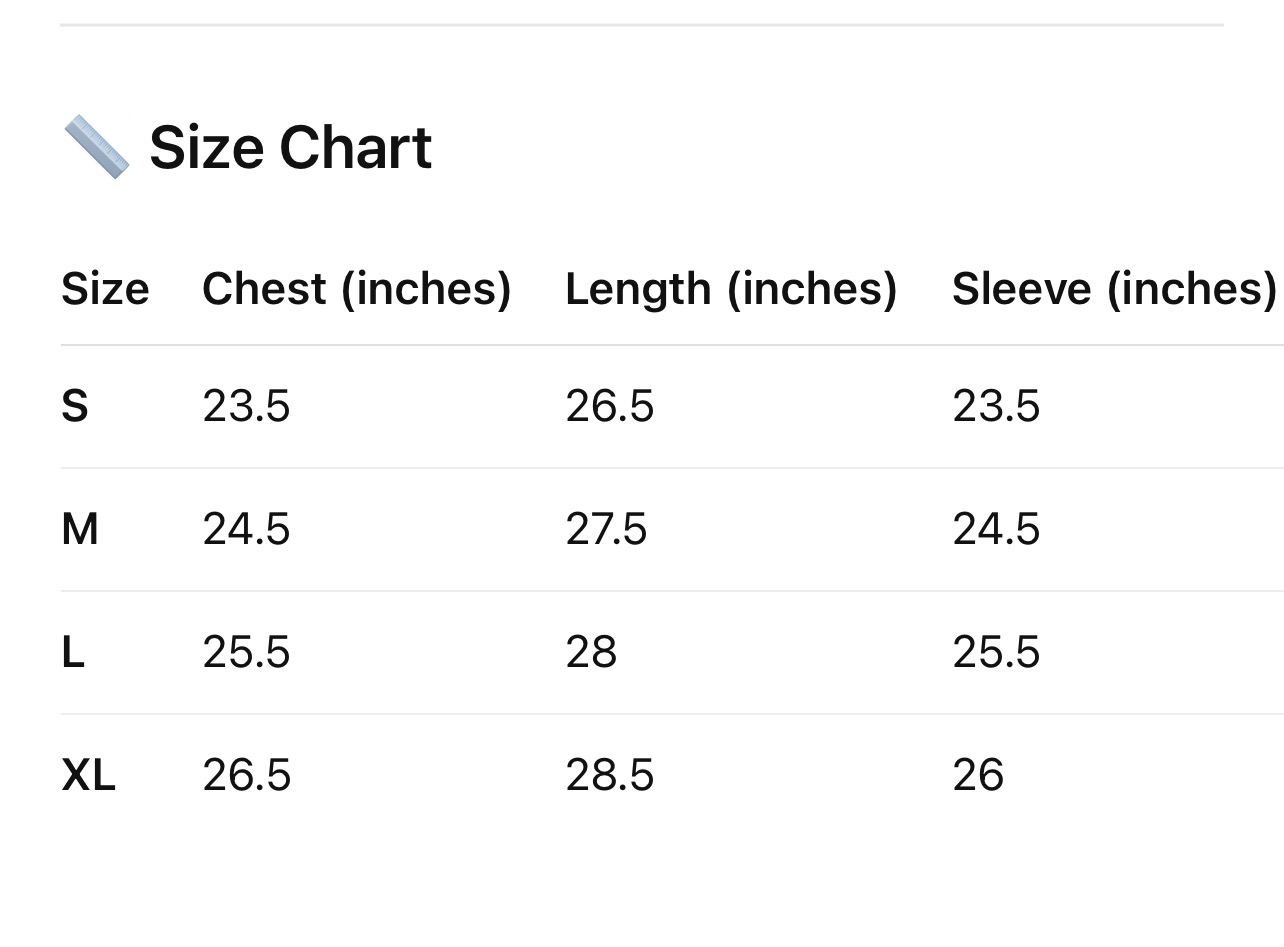Choose the sleeve value 26 for XL
Viewport: 1284px width, 947px height.
click(978, 776)
